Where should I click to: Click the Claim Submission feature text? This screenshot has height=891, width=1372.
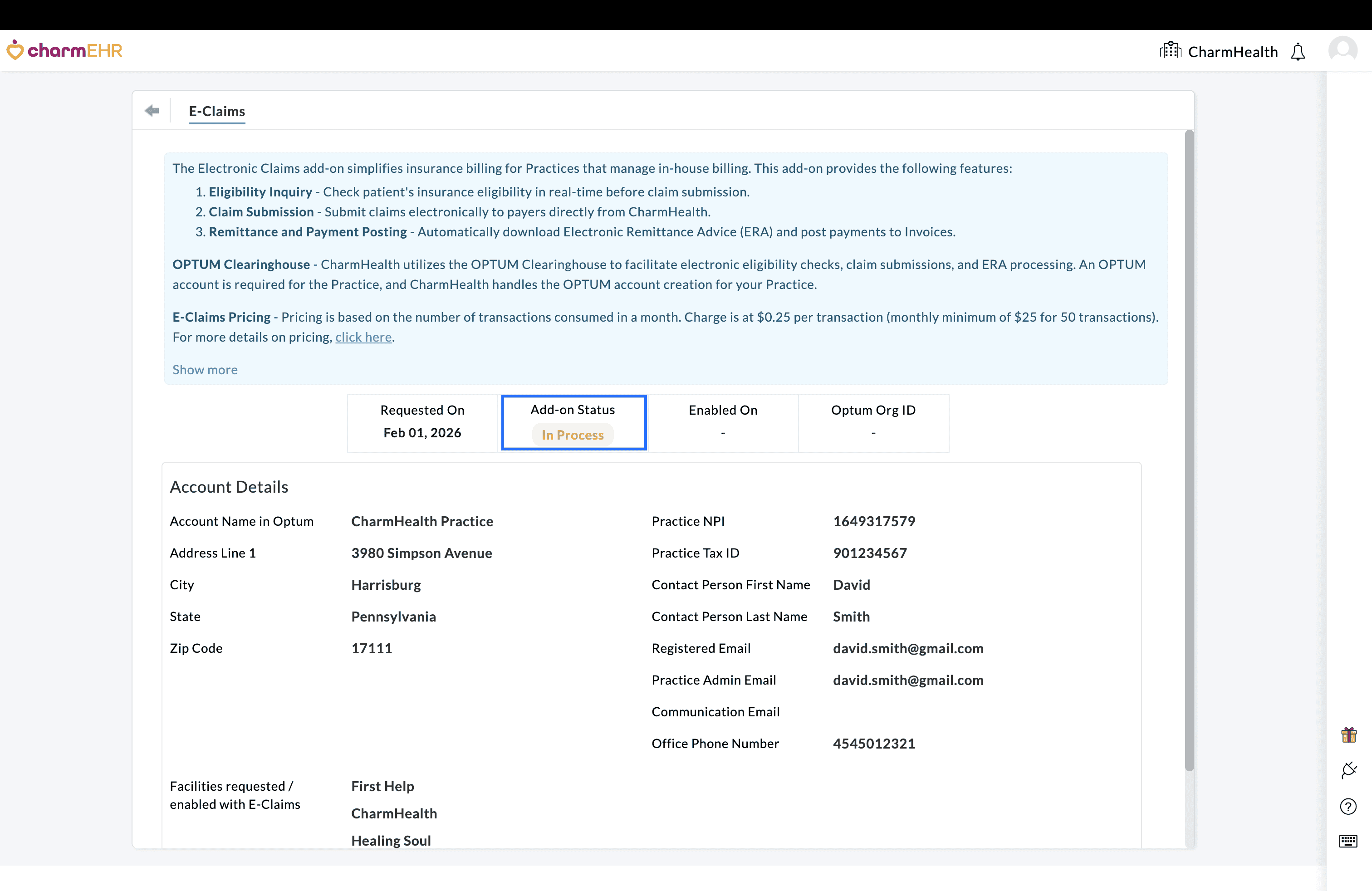(261, 212)
